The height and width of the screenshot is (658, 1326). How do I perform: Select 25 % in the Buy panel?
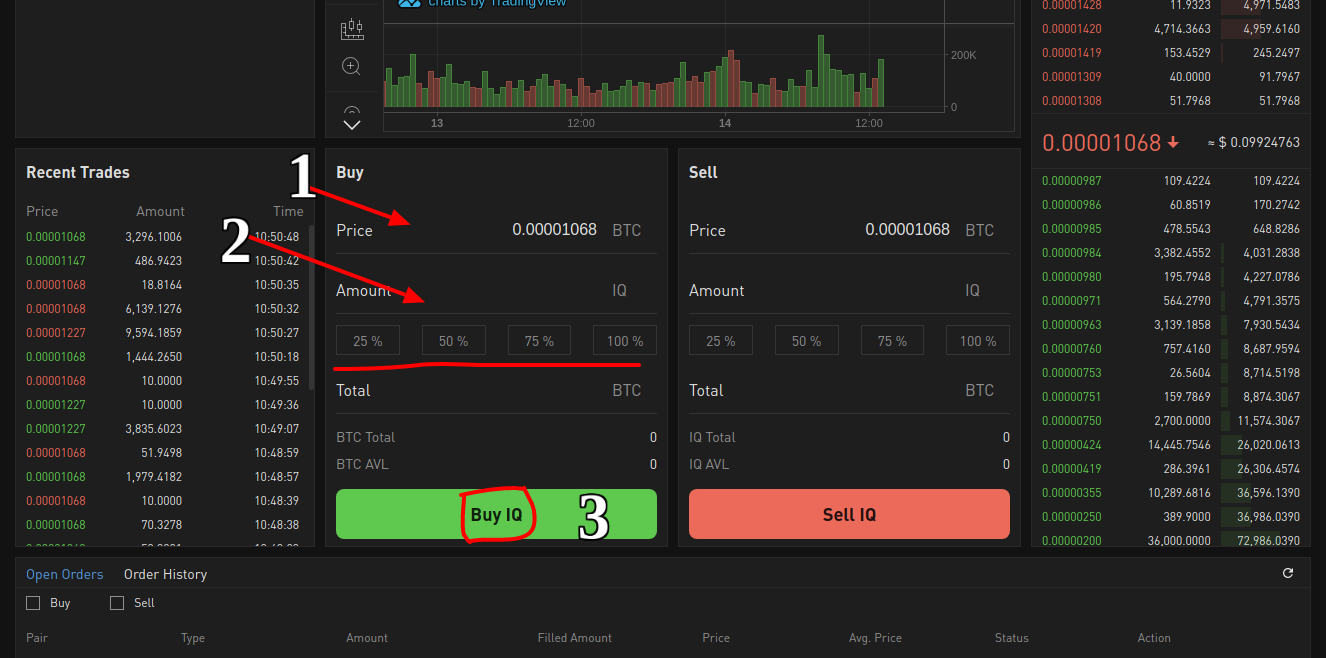point(368,341)
